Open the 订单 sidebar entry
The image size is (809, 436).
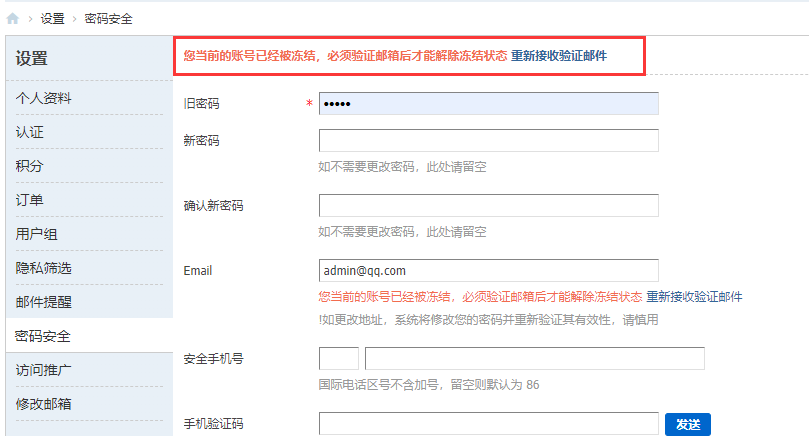pos(30,200)
